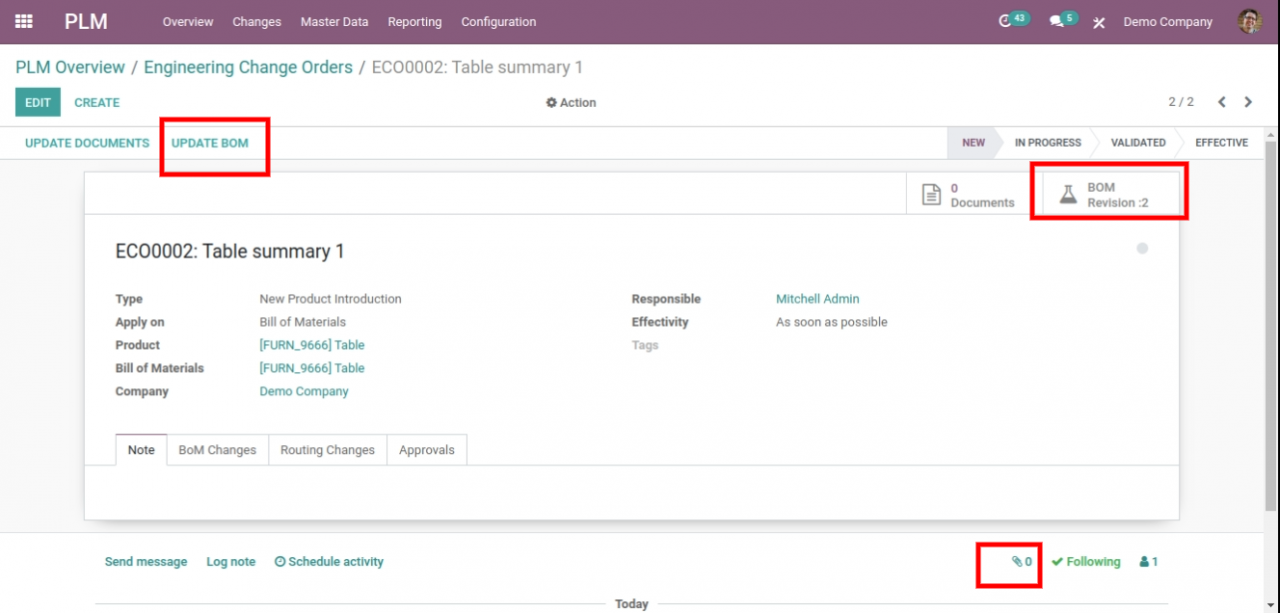Viewport: 1280px width, 613px height.
Task: Toggle Following status for this record
Action: [1086, 561]
